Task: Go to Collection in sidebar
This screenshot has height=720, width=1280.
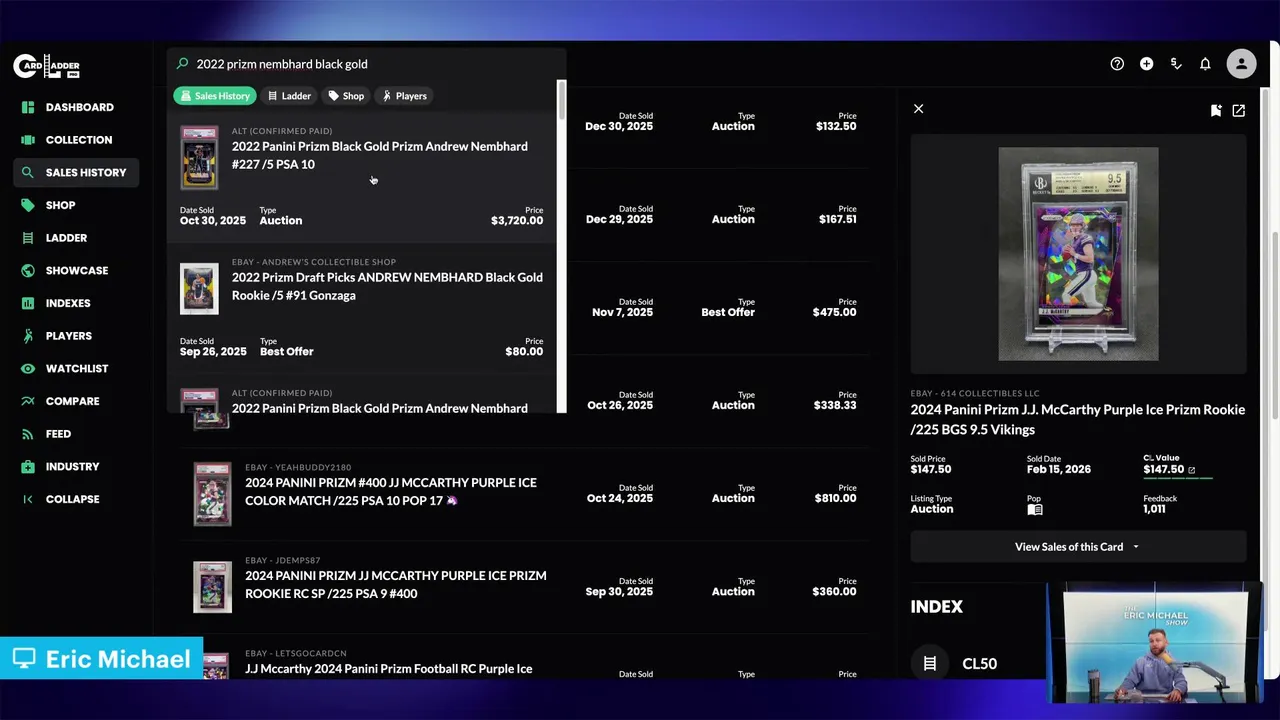Action: (x=76, y=140)
